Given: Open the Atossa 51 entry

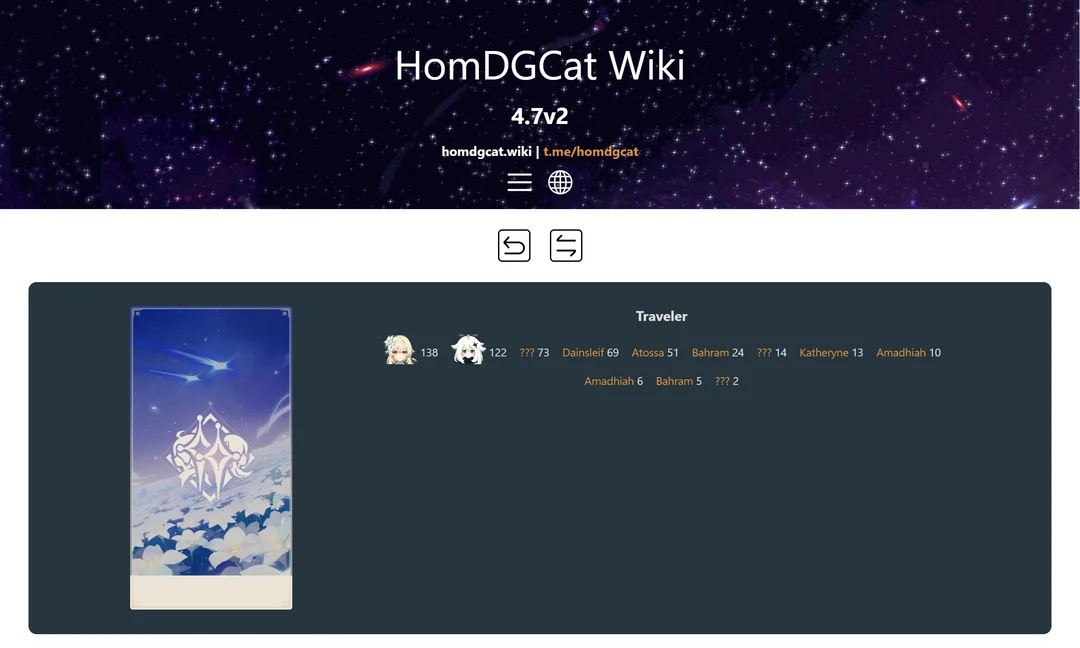Looking at the screenshot, I should pos(655,353).
